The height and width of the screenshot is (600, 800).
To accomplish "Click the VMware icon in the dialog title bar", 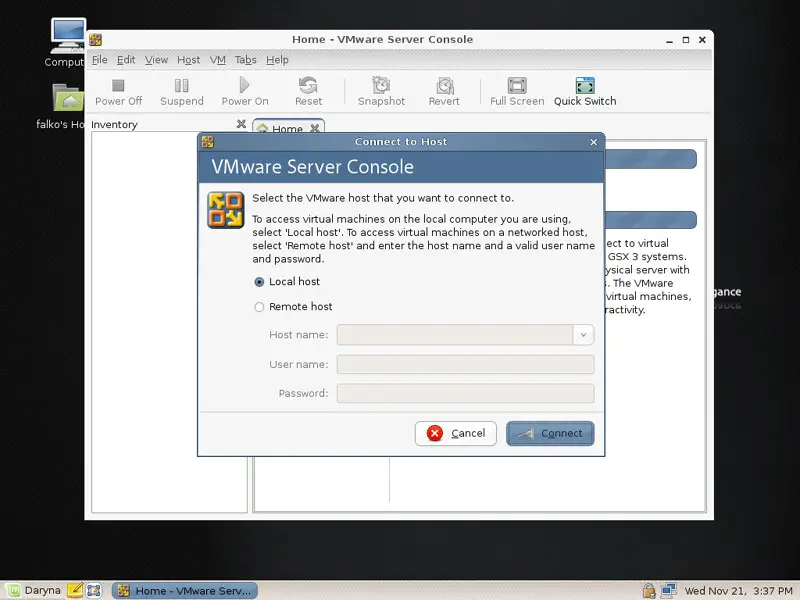I will [x=208, y=142].
